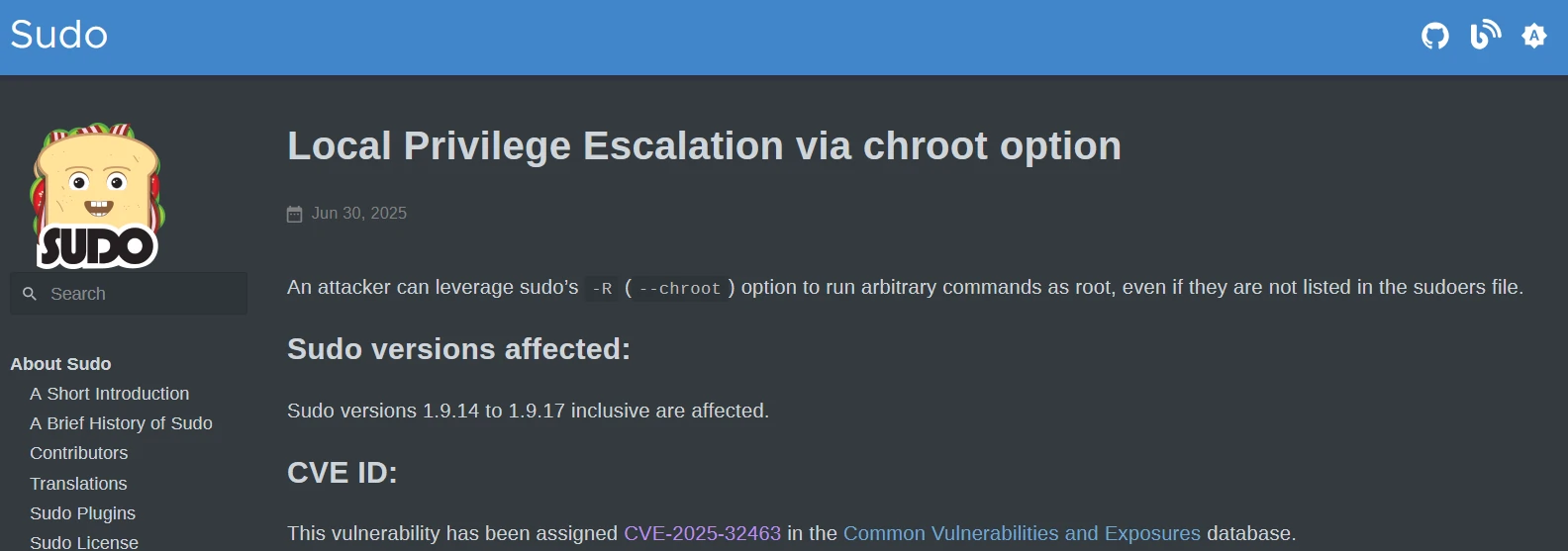
Task: Open A Short Introduction page
Action: (x=109, y=394)
